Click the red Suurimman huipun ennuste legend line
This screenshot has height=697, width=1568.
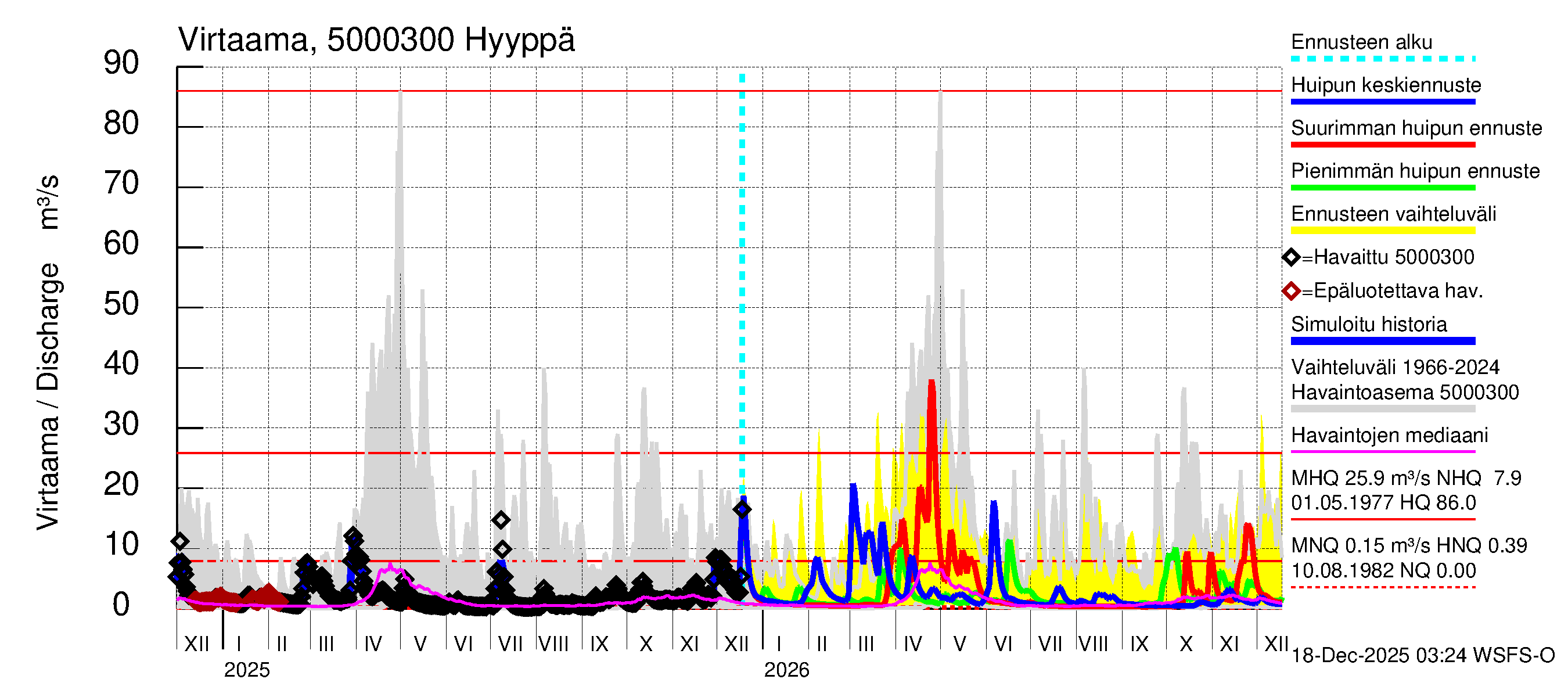pyautogui.click(x=1382, y=145)
